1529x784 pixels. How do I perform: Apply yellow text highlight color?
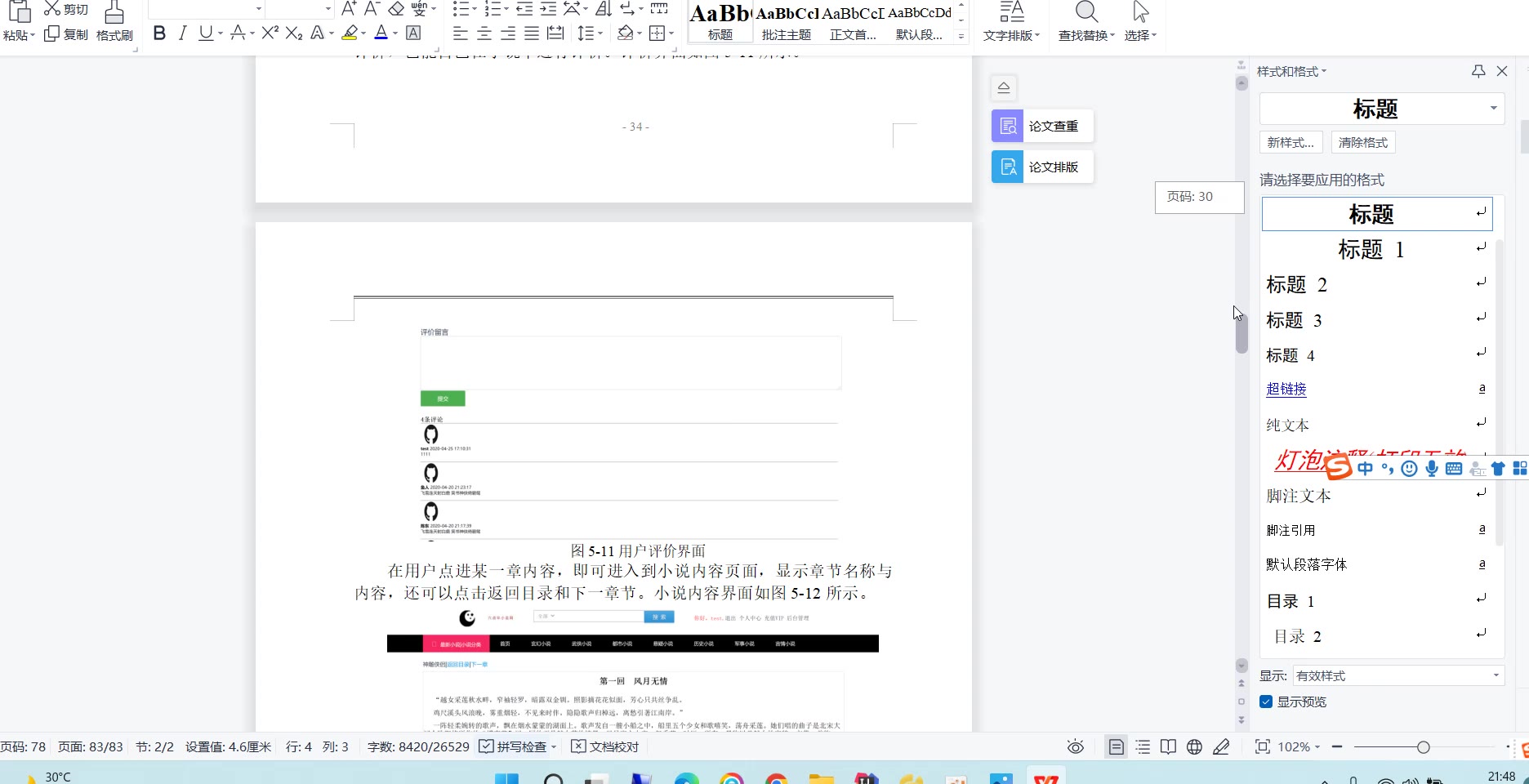pos(350,33)
